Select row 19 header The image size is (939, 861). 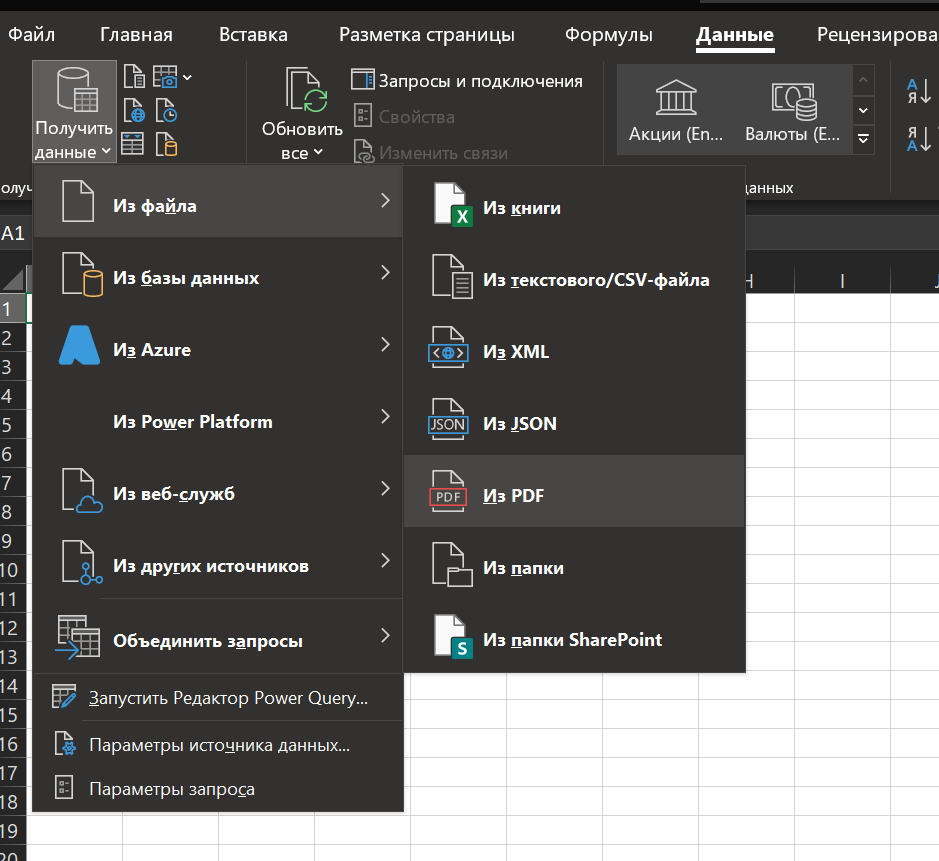(13, 830)
